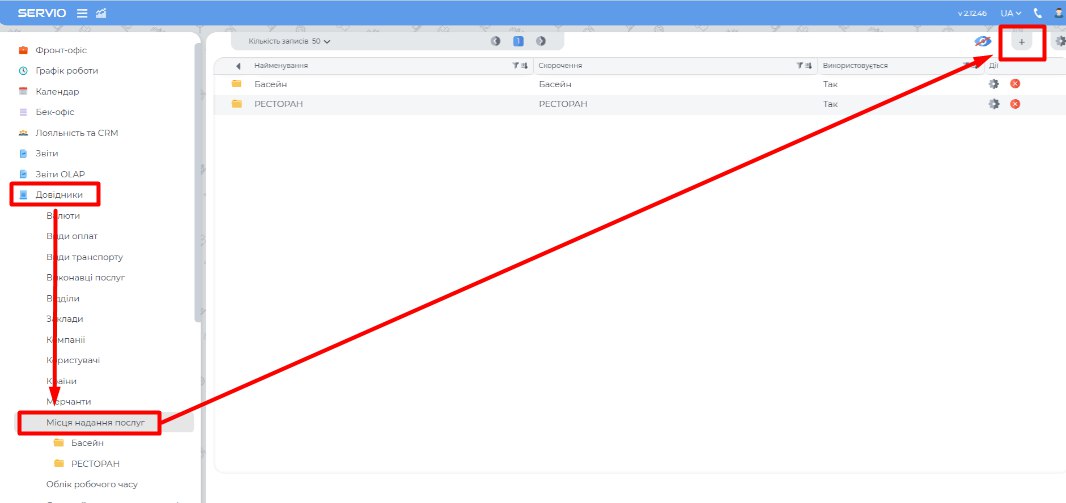Go to next page arrow in pagination

pos(541,41)
